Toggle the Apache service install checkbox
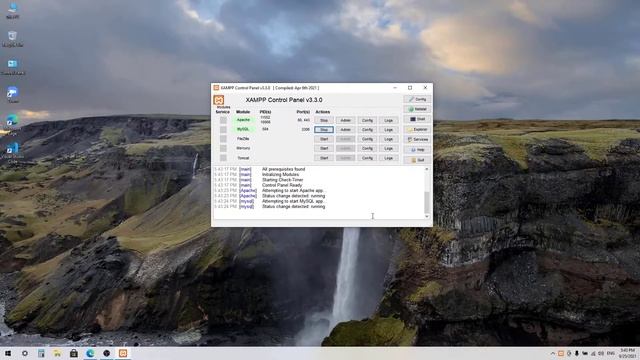 click(x=223, y=120)
